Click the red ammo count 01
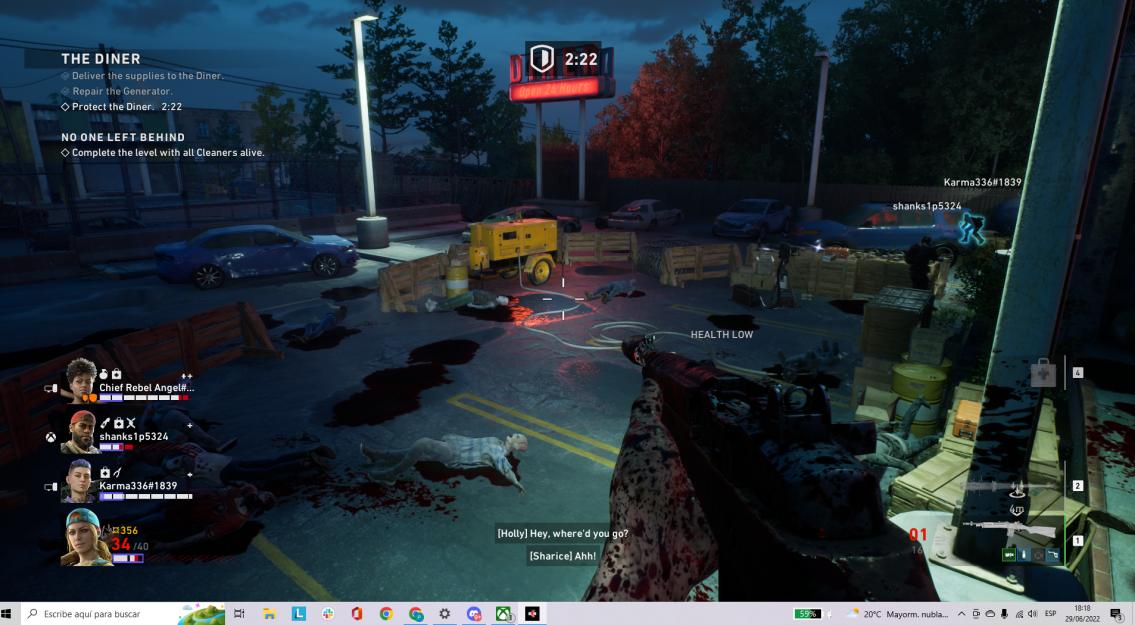 pyautogui.click(x=918, y=534)
